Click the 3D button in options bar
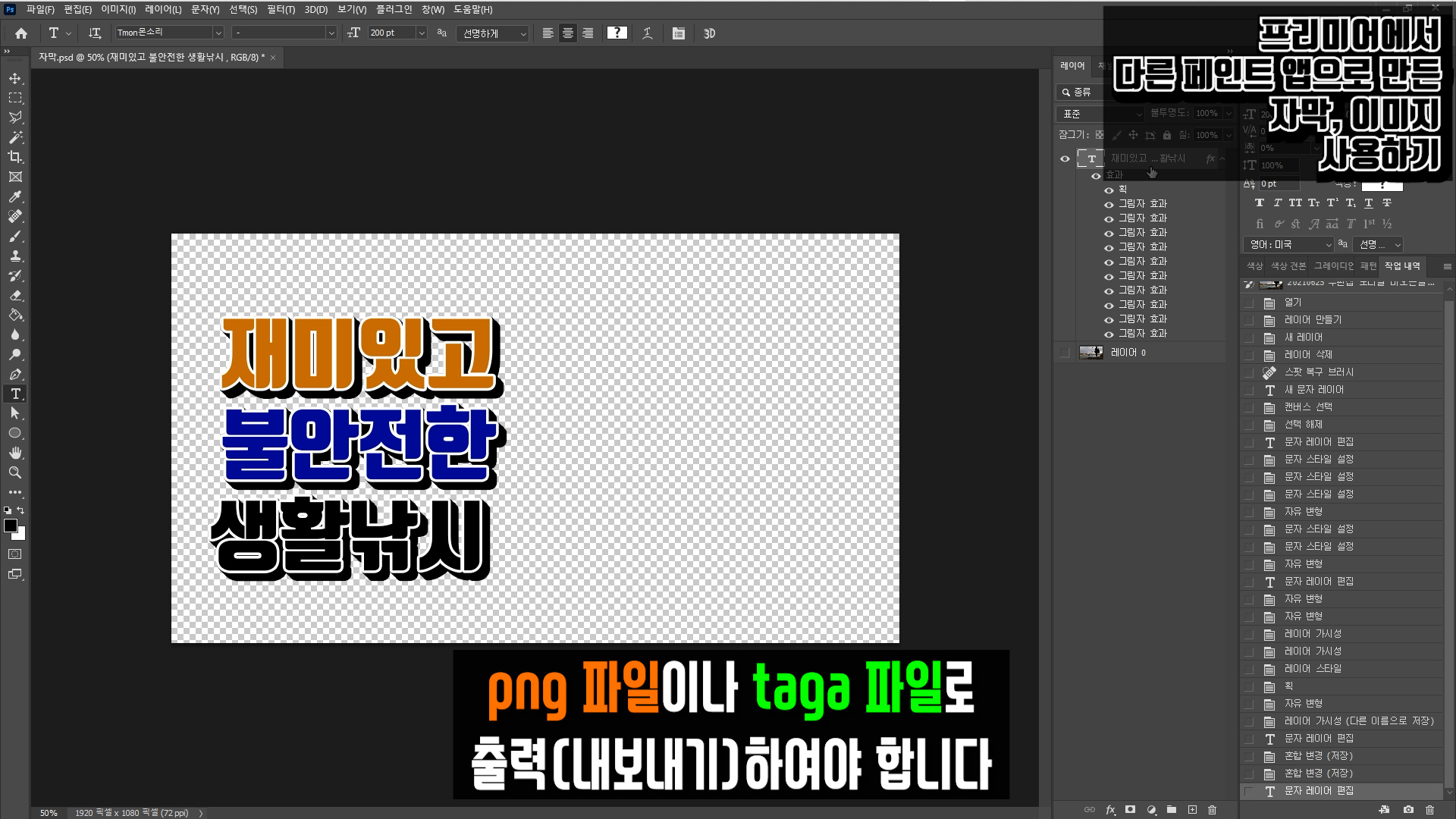The image size is (1456, 819). pos(709,33)
